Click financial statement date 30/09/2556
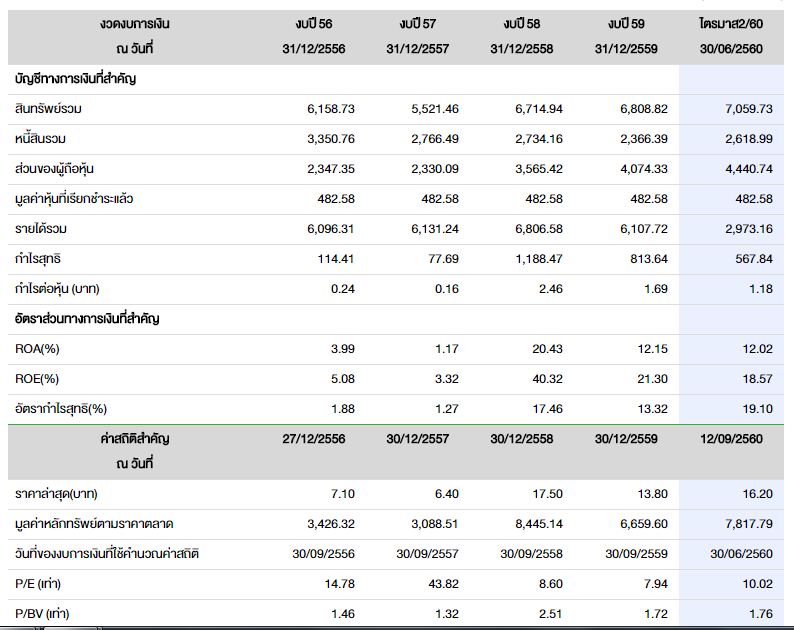 coord(324,554)
